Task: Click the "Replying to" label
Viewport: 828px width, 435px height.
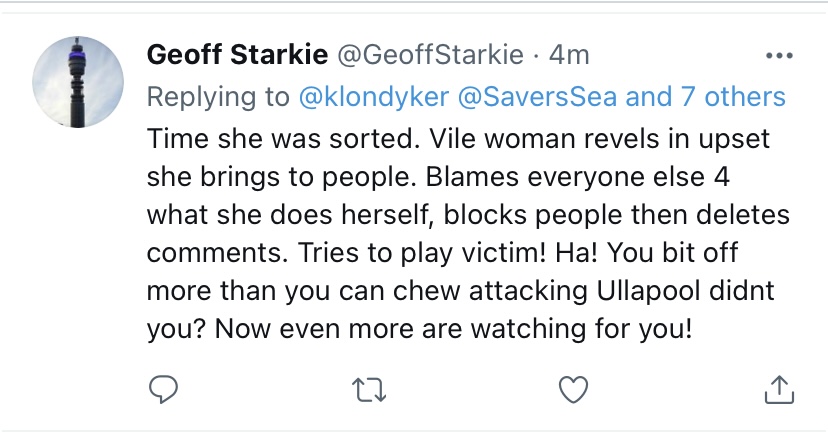Action: [219, 96]
